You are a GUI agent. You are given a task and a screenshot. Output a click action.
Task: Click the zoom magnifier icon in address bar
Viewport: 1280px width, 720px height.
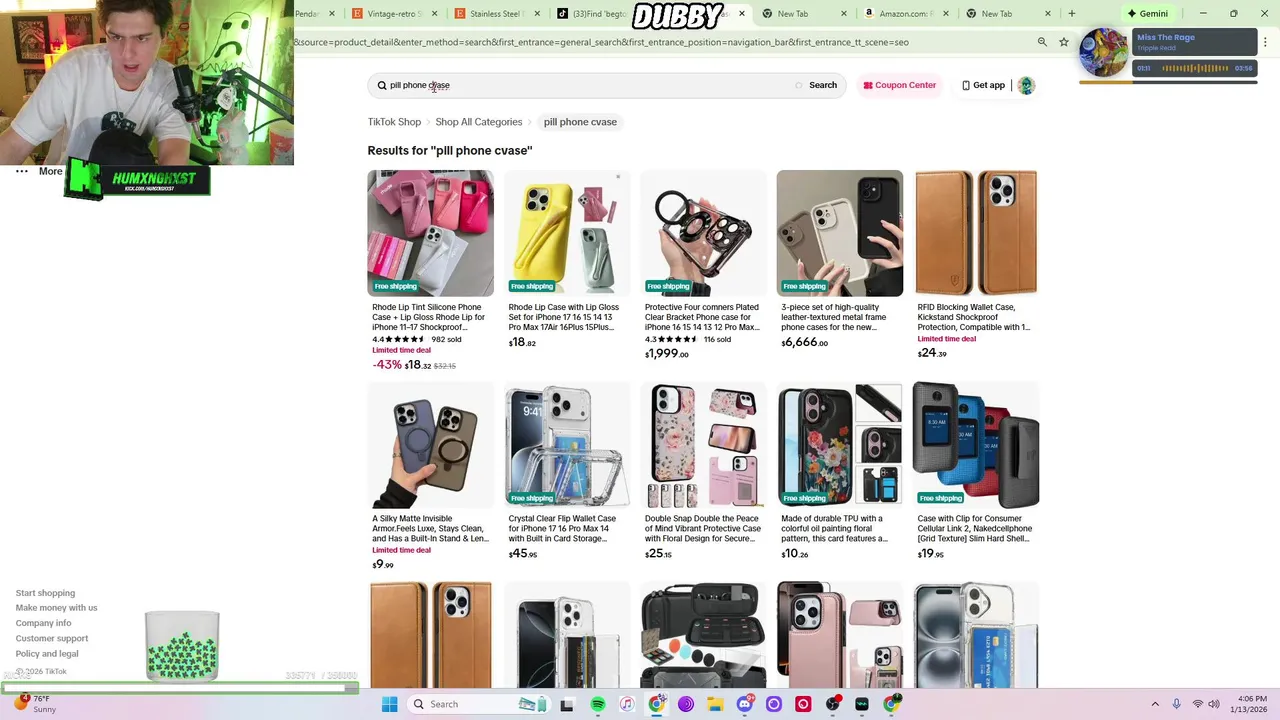click(1042, 42)
